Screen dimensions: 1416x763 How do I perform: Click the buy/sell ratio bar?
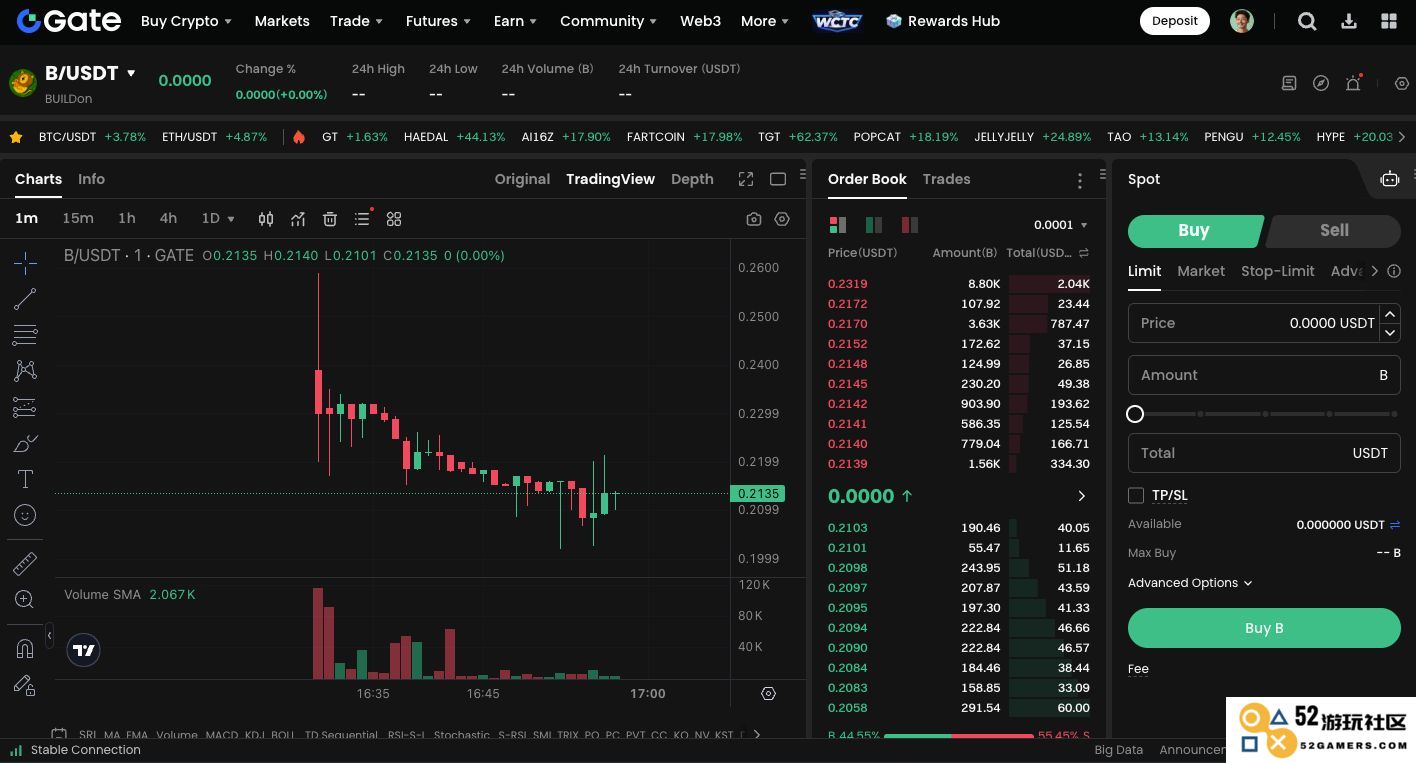click(x=958, y=736)
